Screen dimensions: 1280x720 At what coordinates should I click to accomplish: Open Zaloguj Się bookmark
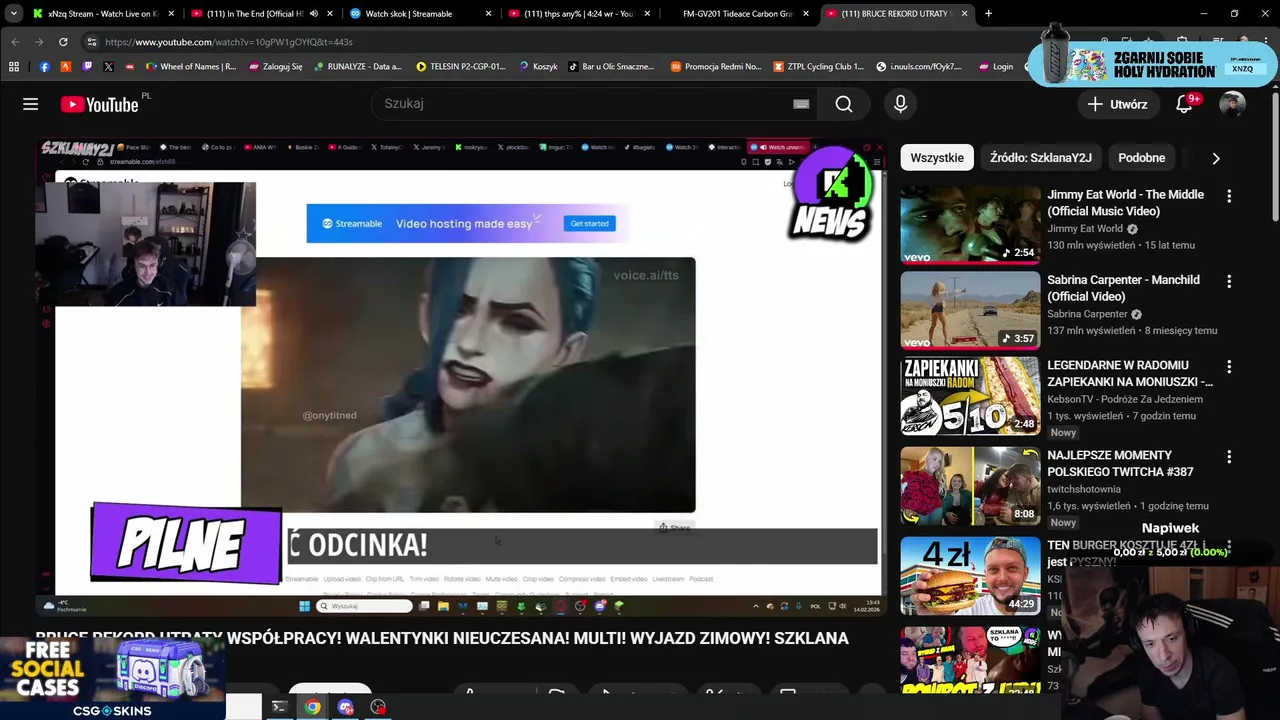(275, 67)
